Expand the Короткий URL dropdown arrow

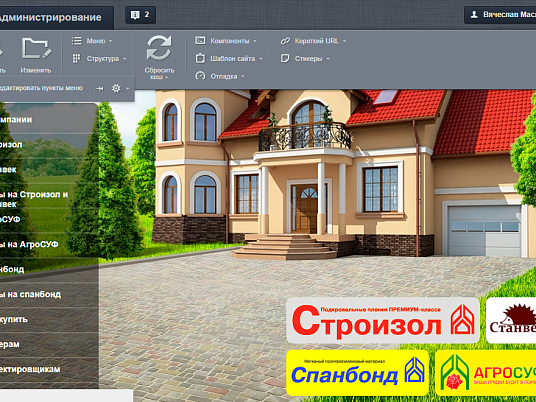[344, 41]
